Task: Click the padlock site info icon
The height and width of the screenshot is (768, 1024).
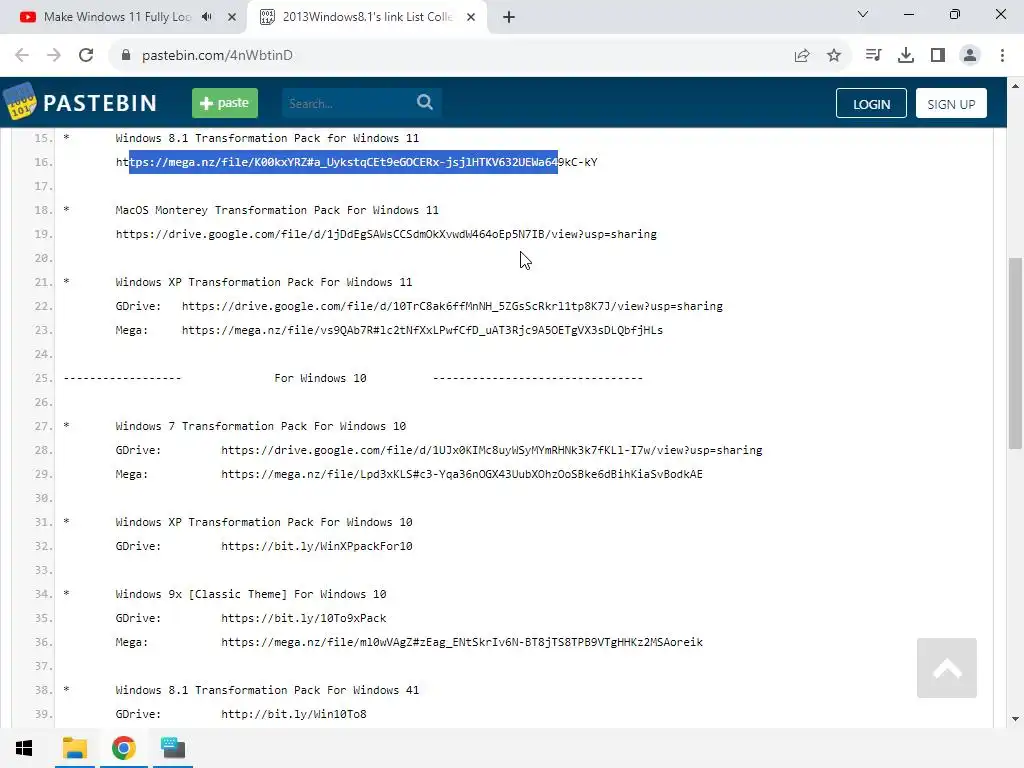Action: pyautogui.click(x=126, y=56)
